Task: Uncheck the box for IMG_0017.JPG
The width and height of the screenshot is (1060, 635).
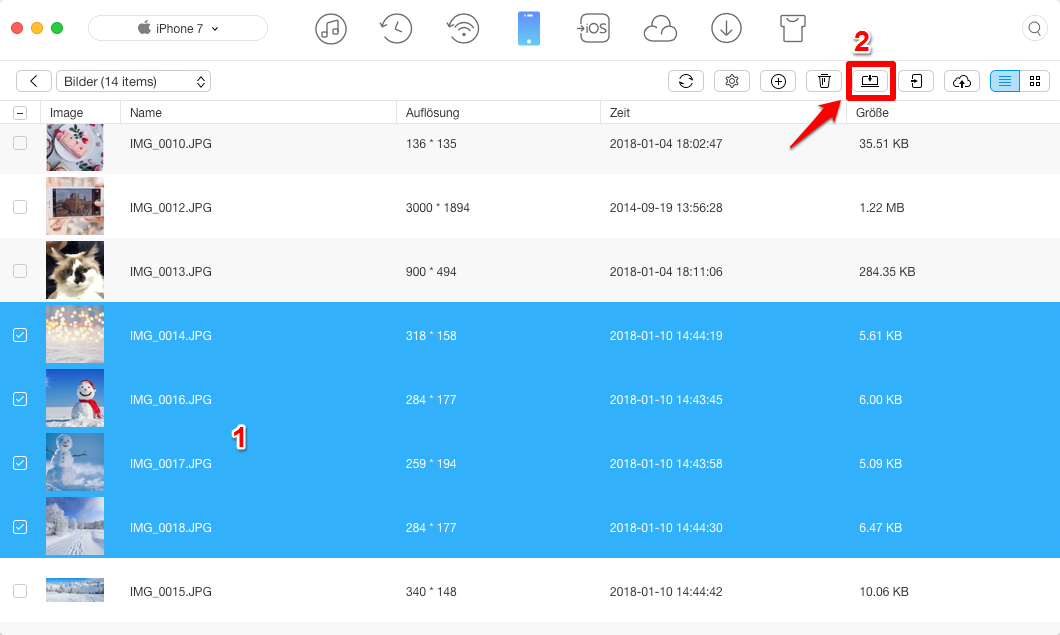Action: [x=20, y=463]
